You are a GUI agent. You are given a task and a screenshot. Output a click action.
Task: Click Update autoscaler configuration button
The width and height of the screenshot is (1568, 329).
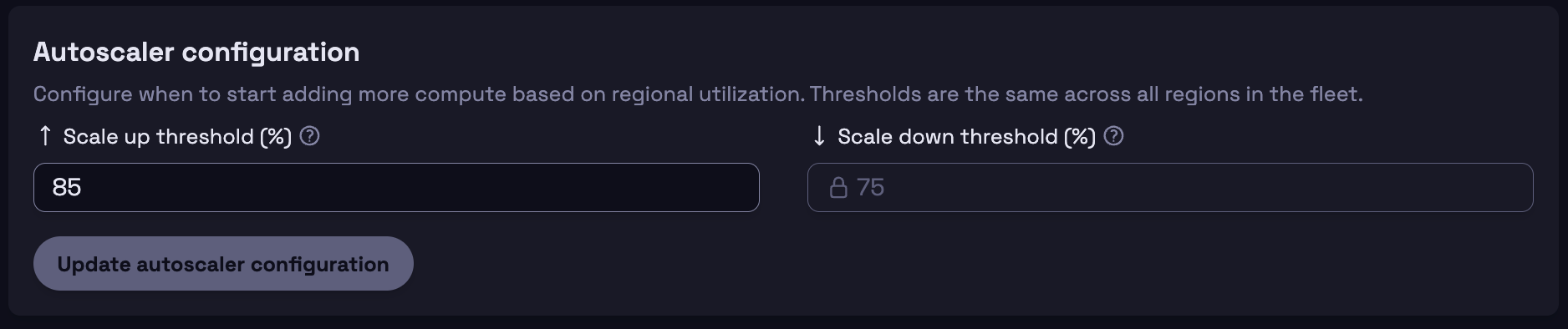tap(223, 264)
